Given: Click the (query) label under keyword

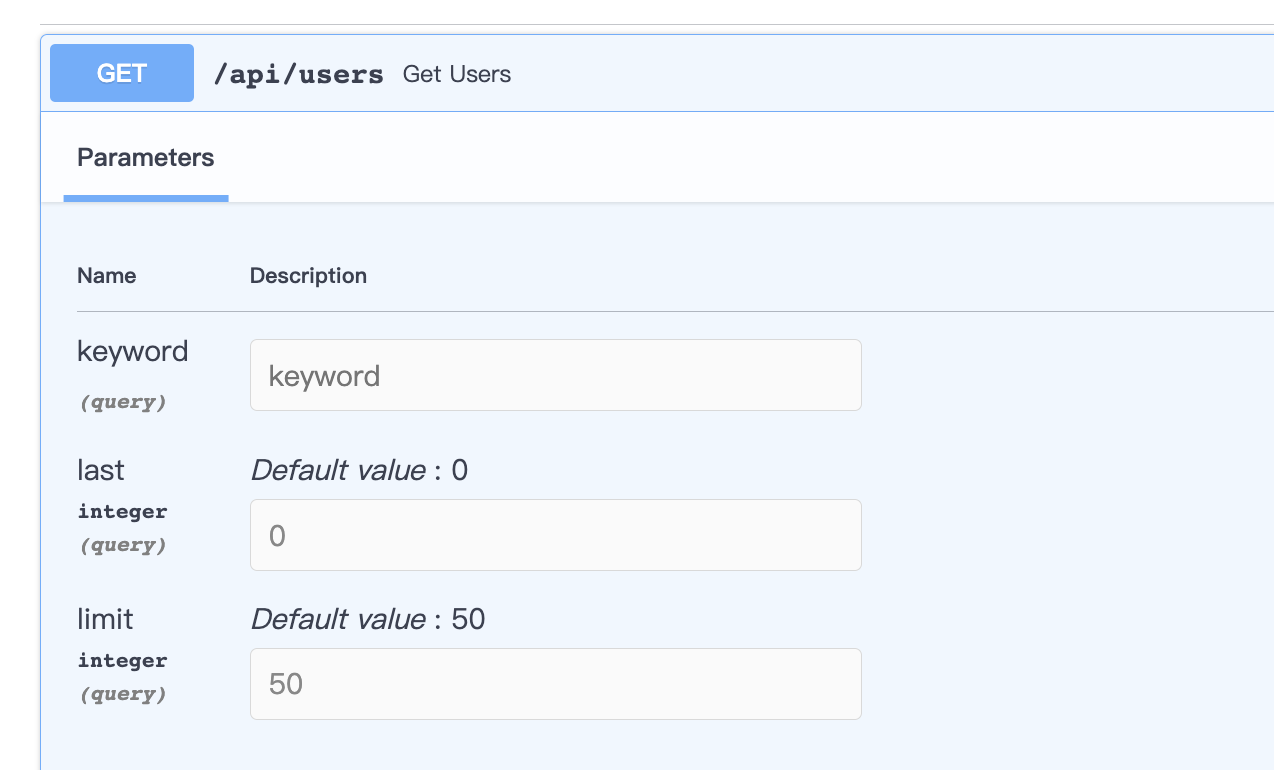Looking at the screenshot, I should coord(122,403).
